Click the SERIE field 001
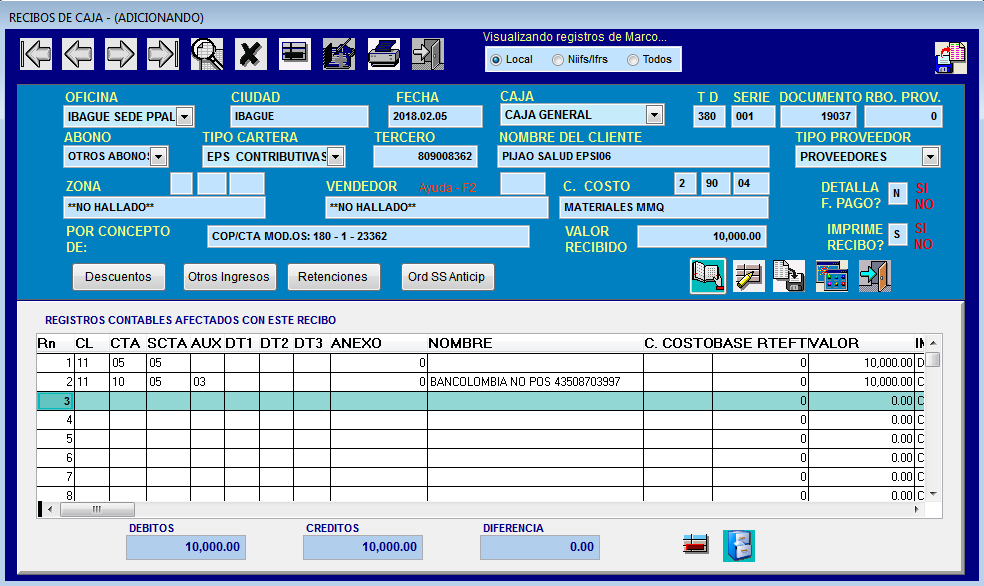Viewport: 984px width, 586px height. [753, 116]
